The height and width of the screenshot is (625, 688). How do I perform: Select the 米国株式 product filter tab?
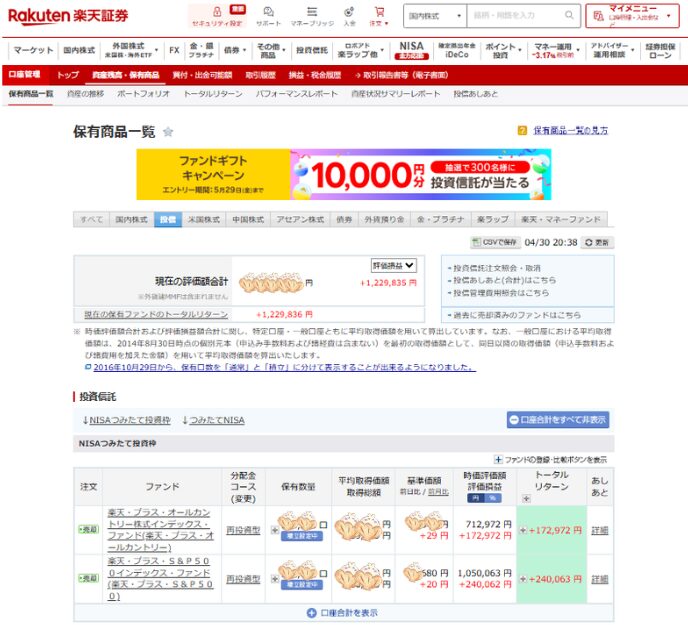coord(204,219)
